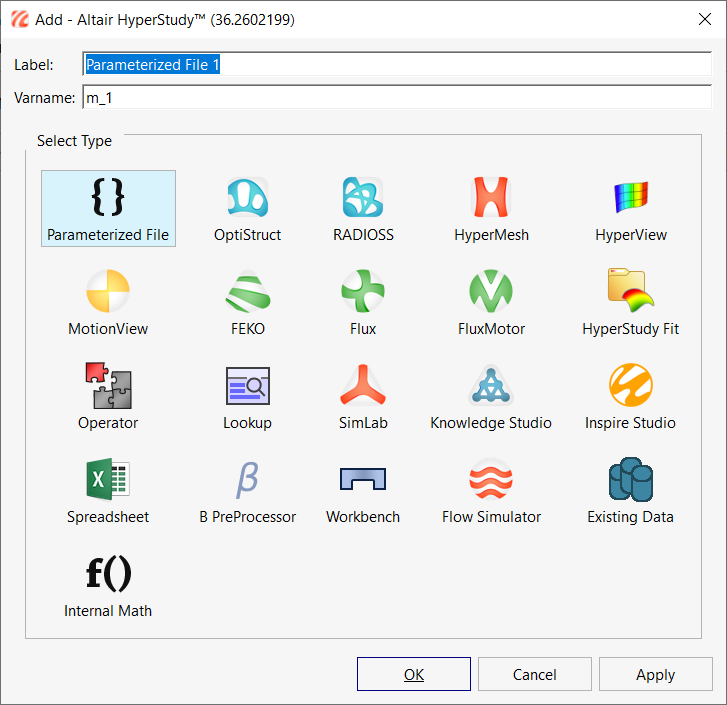This screenshot has height=705, width=727.
Task: Choose the MotionView model type
Action: point(108,292)
